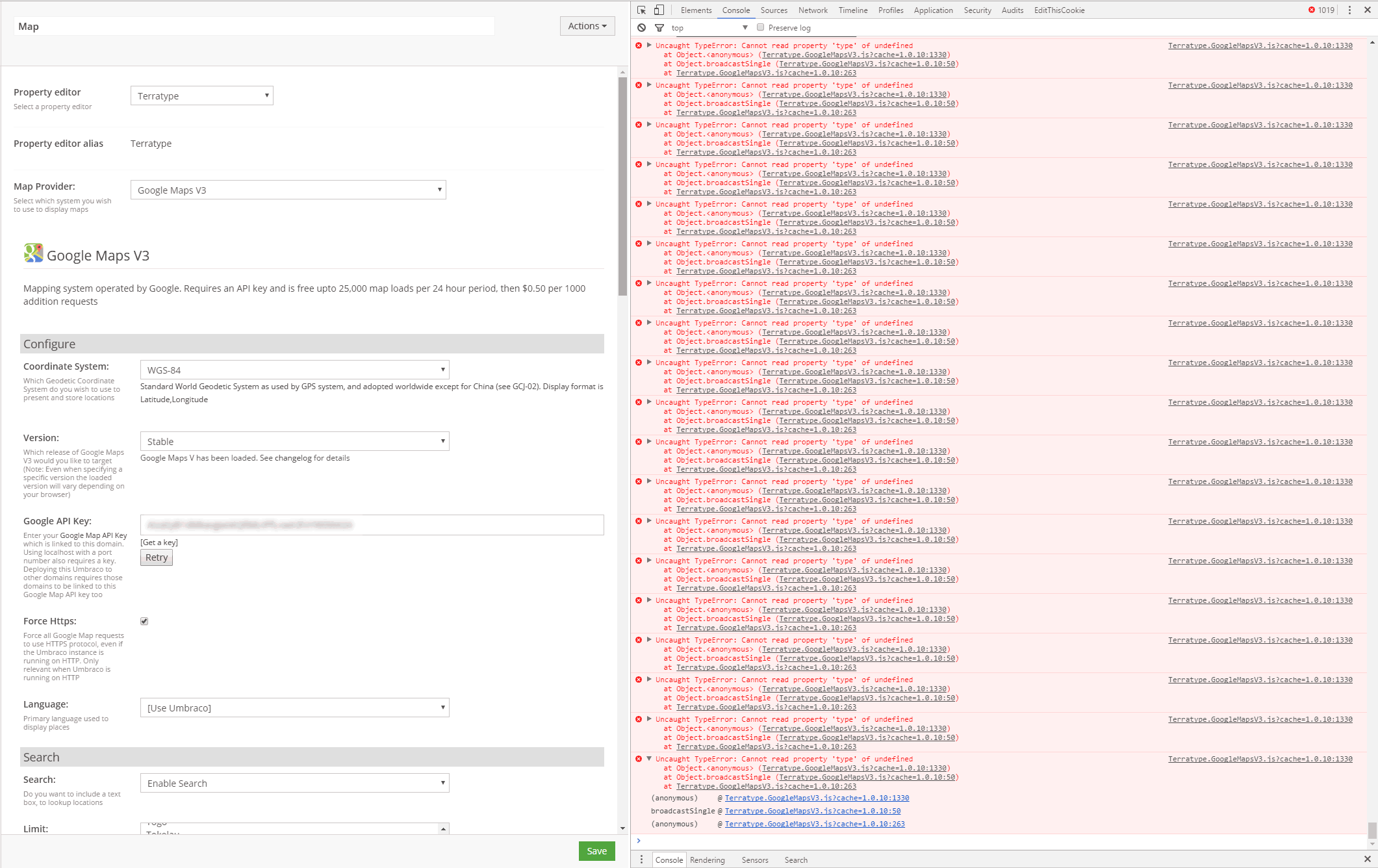
Task: Click the error icon of the second TypeError
Action: pos(639,85)
